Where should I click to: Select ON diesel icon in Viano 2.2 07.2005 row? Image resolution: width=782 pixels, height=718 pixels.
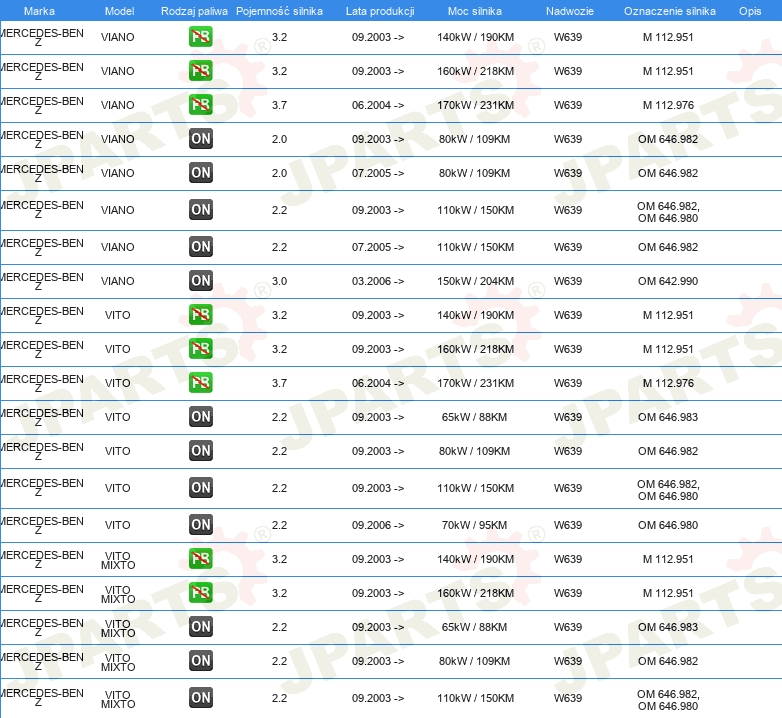[200, 246]
